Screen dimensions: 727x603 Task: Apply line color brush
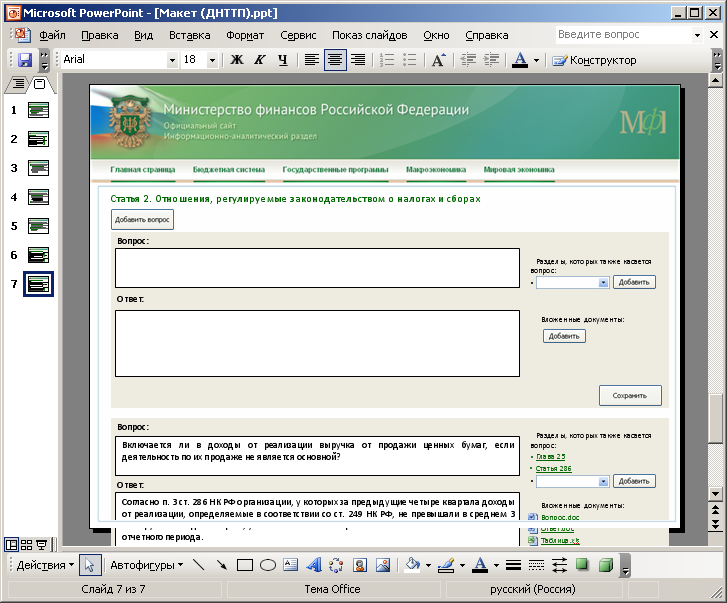(446, 565)
